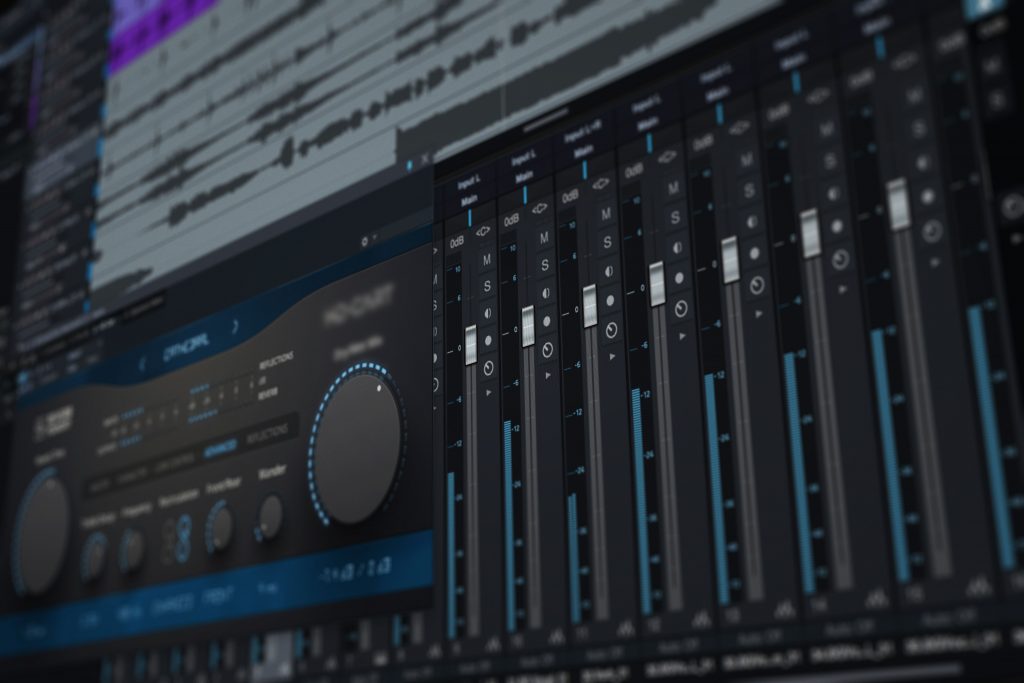Switch to the ADVANCED tab in the reverb plugin
Image resolution: width=1024 pixels, height=683 pixels.
(220, 447)
